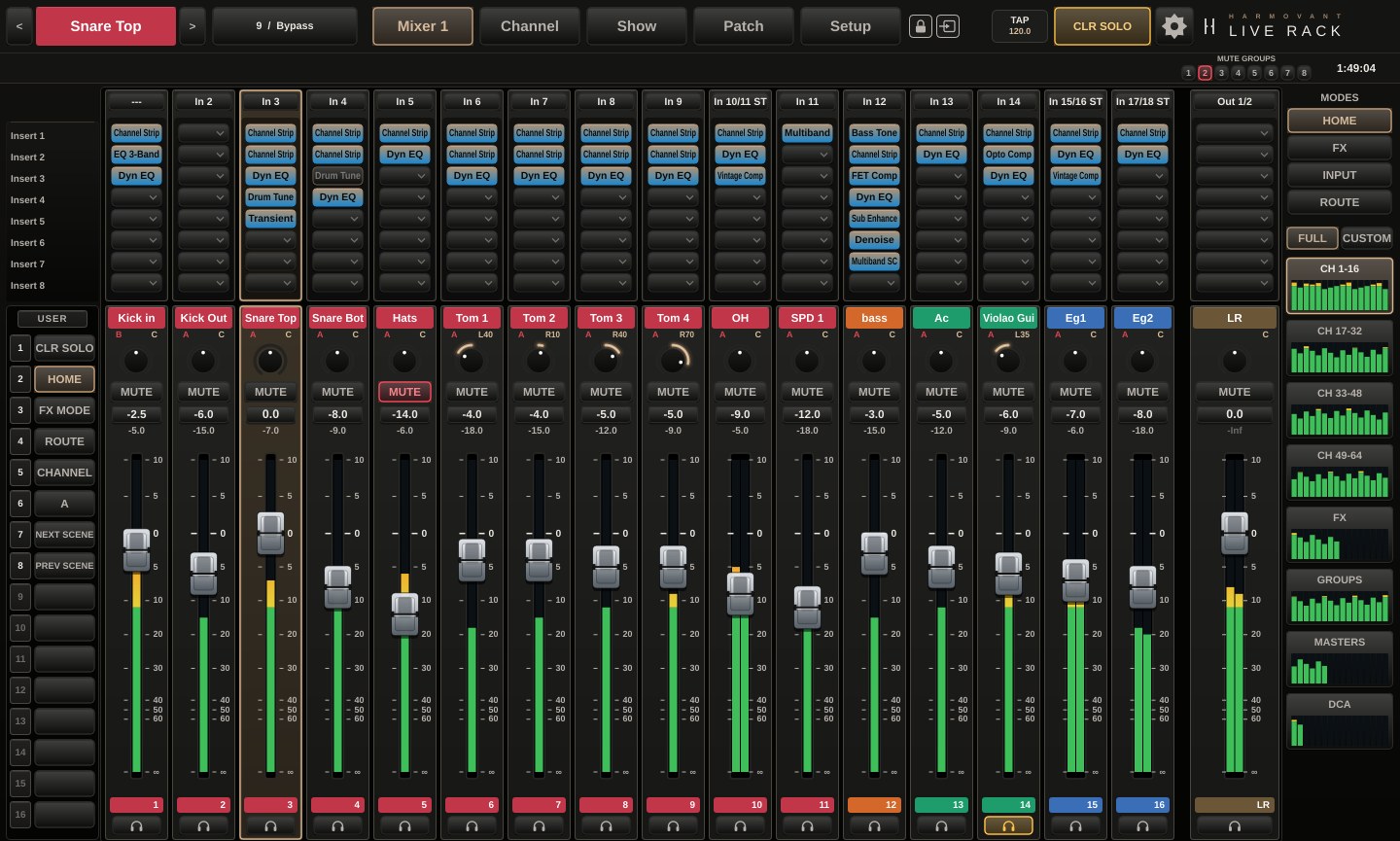The image size is (1400, 841).
Task: Go to previous channel arrow
Action: [x=19, y=26]
